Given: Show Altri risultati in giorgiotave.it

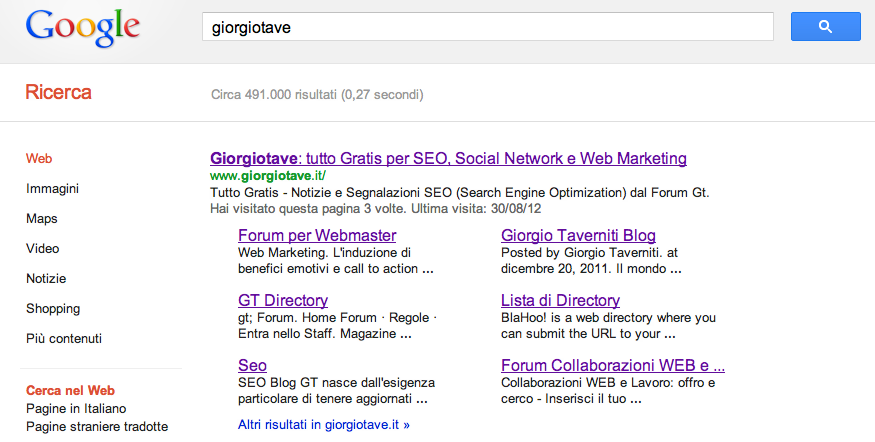Looking at the screenshot, I should coord(324,424).
